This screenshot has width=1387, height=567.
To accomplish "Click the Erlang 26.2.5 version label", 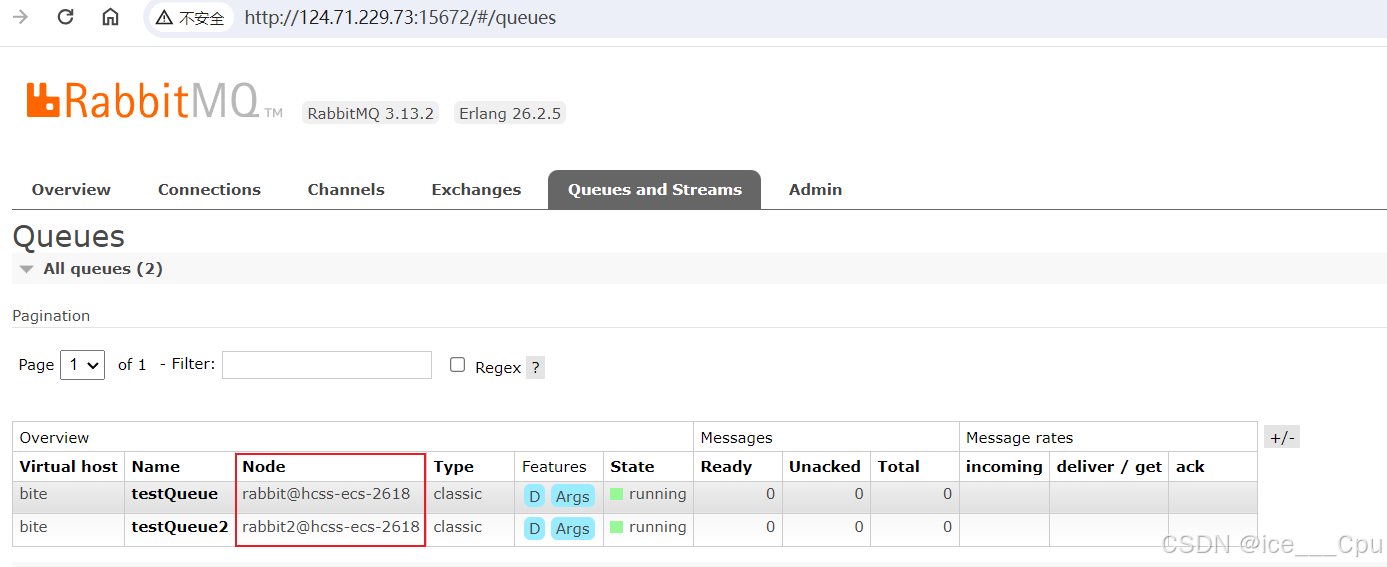I will pyautogui.click(x=510, y=113).
